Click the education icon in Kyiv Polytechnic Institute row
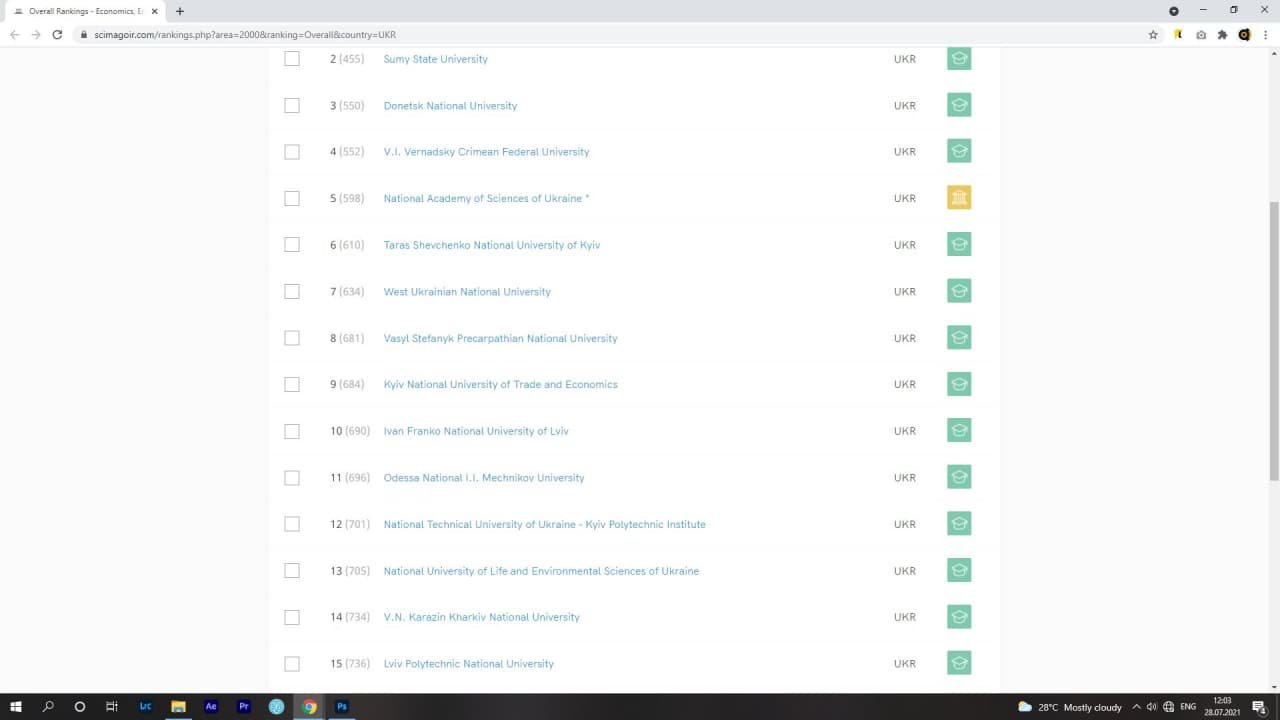1280x720 pixels. click(959, 524)
